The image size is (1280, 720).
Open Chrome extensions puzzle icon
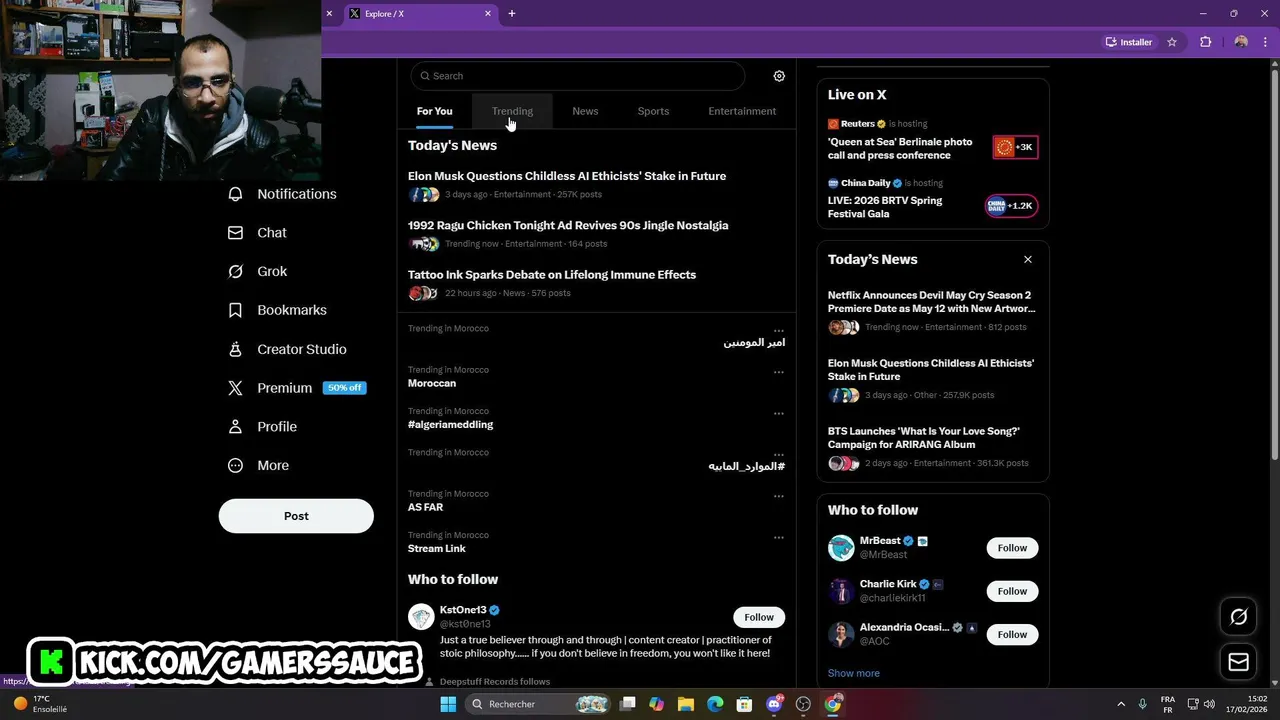pyautogui.click(x=1205, y=42)
